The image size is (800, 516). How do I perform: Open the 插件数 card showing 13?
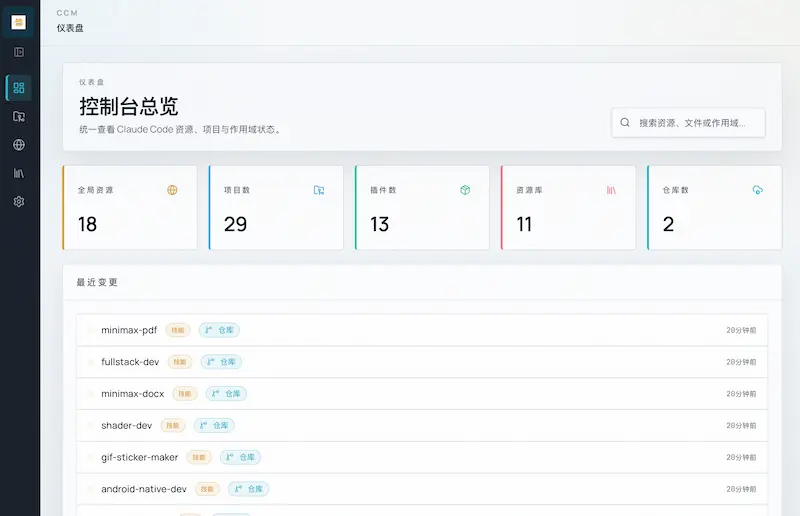(x=422, y=208)
